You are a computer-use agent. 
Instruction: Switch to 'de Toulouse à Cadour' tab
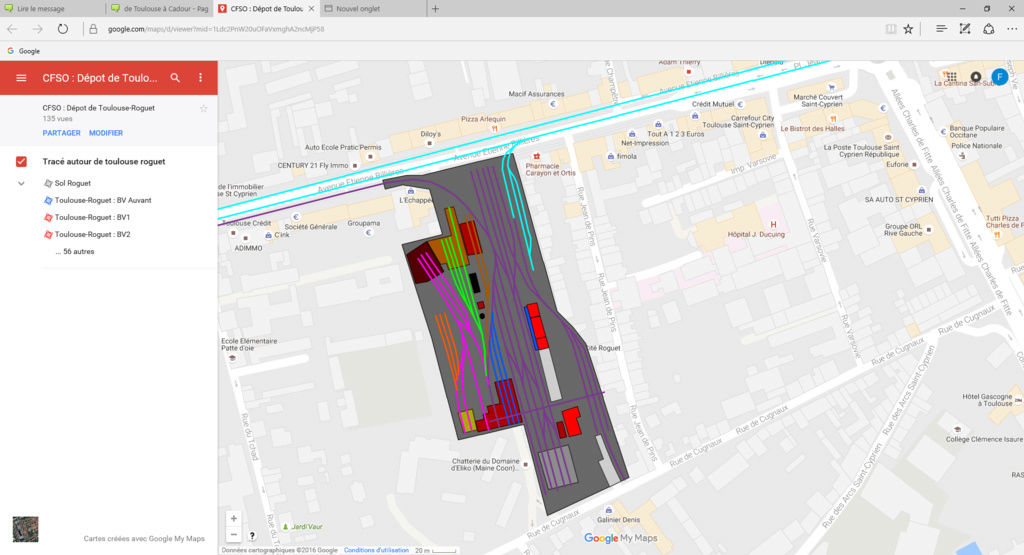[x=160, y=8]
